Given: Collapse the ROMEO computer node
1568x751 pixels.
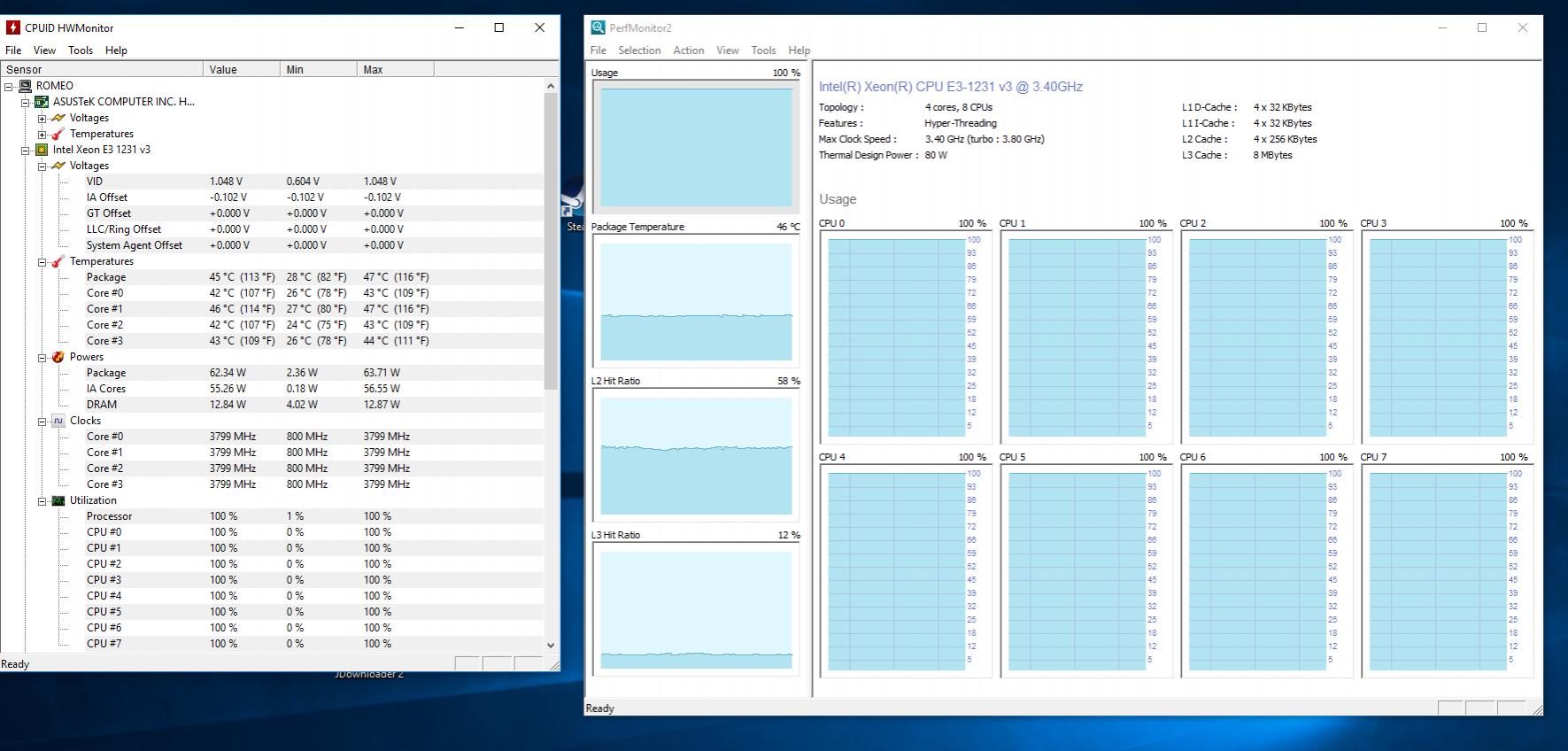Looking at the screenshot, I should tap(9, 86).
